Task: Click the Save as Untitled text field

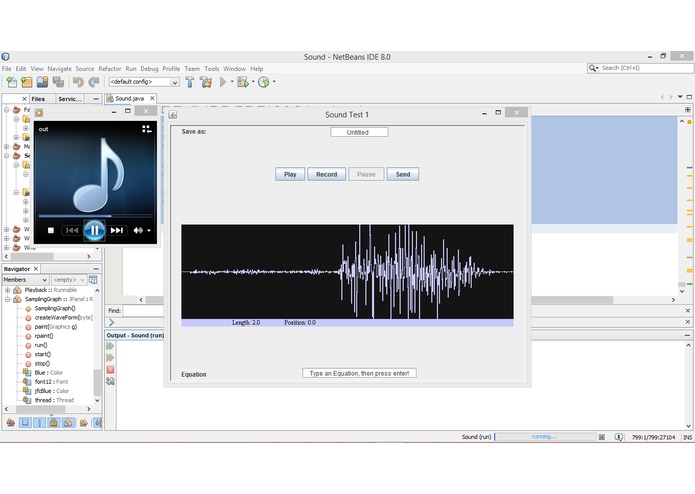Action: [359, 132]
